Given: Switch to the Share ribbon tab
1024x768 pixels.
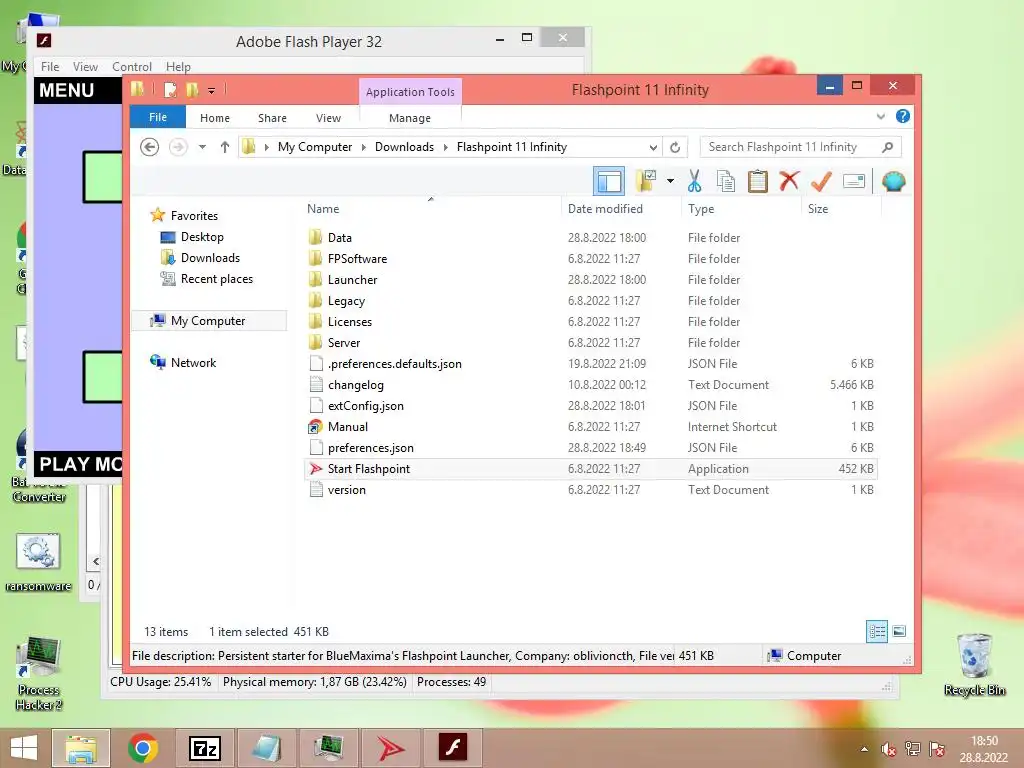Looking at the screenshot, I should click(272, 118).
